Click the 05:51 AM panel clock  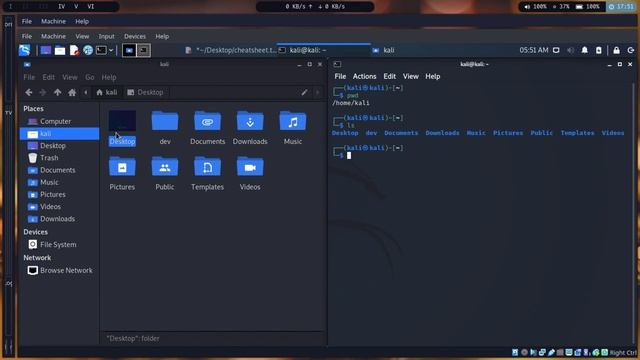click(533, 50)
